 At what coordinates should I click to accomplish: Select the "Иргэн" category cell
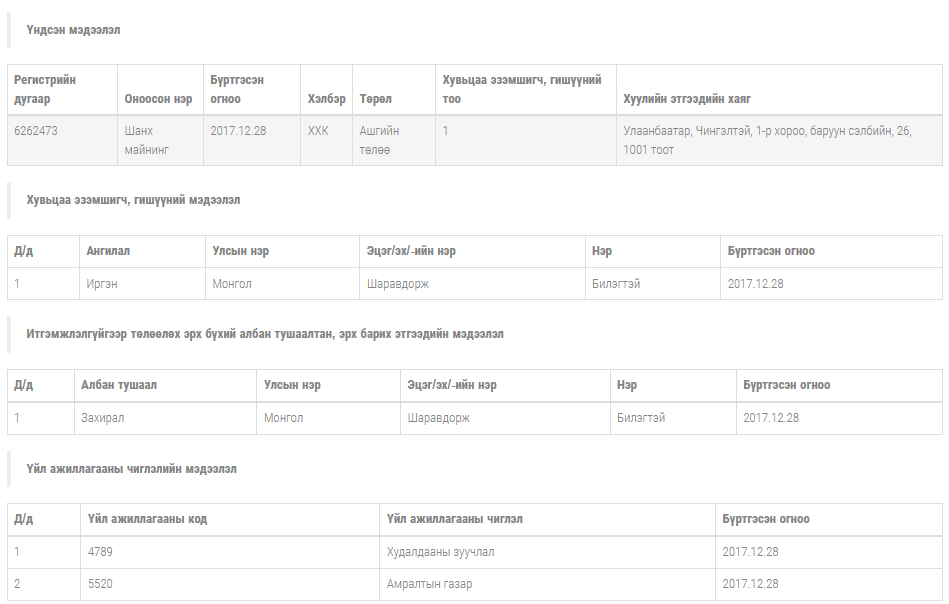102,284
